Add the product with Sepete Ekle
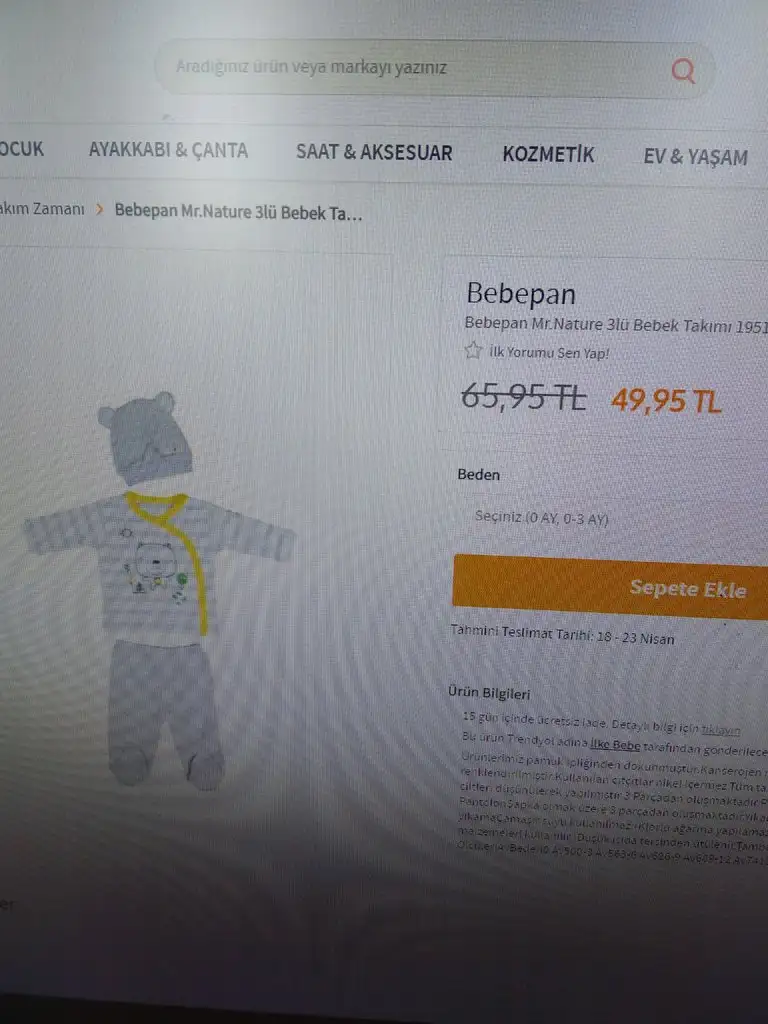The height and width of the screenshot is (1024, 768). click(610, 587)
